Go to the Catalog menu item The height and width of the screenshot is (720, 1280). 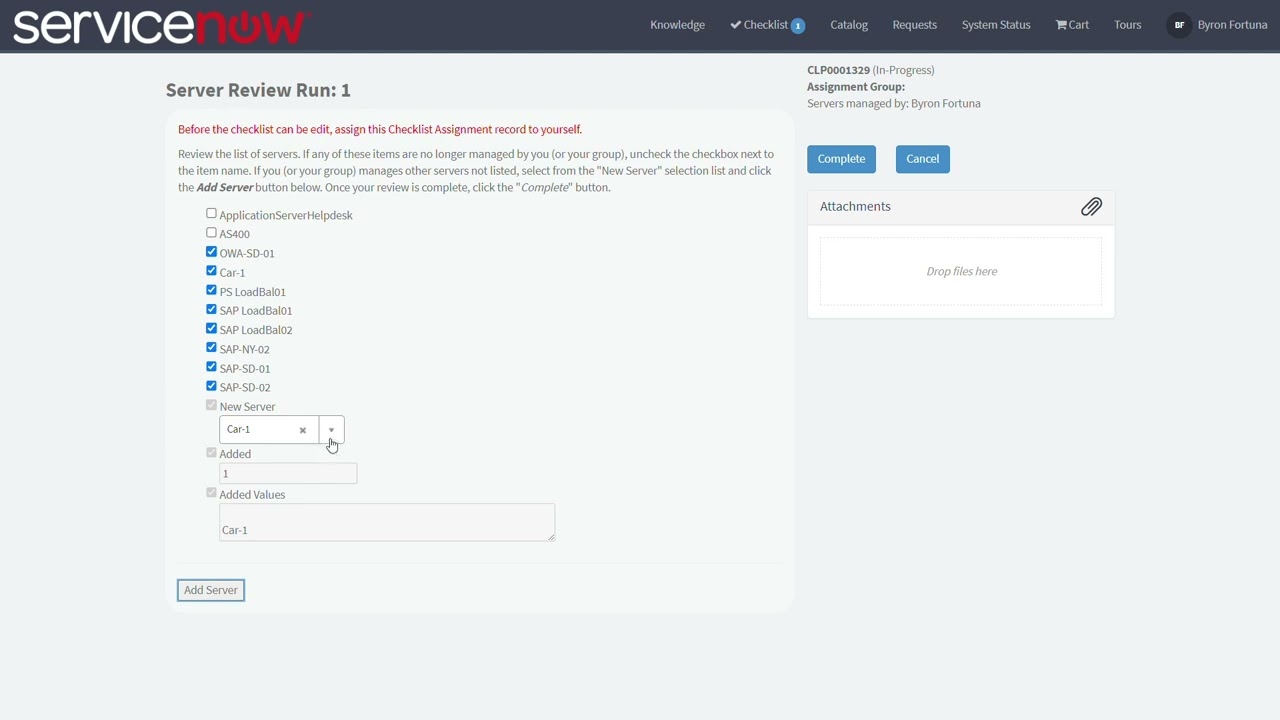tap(848, 24)
